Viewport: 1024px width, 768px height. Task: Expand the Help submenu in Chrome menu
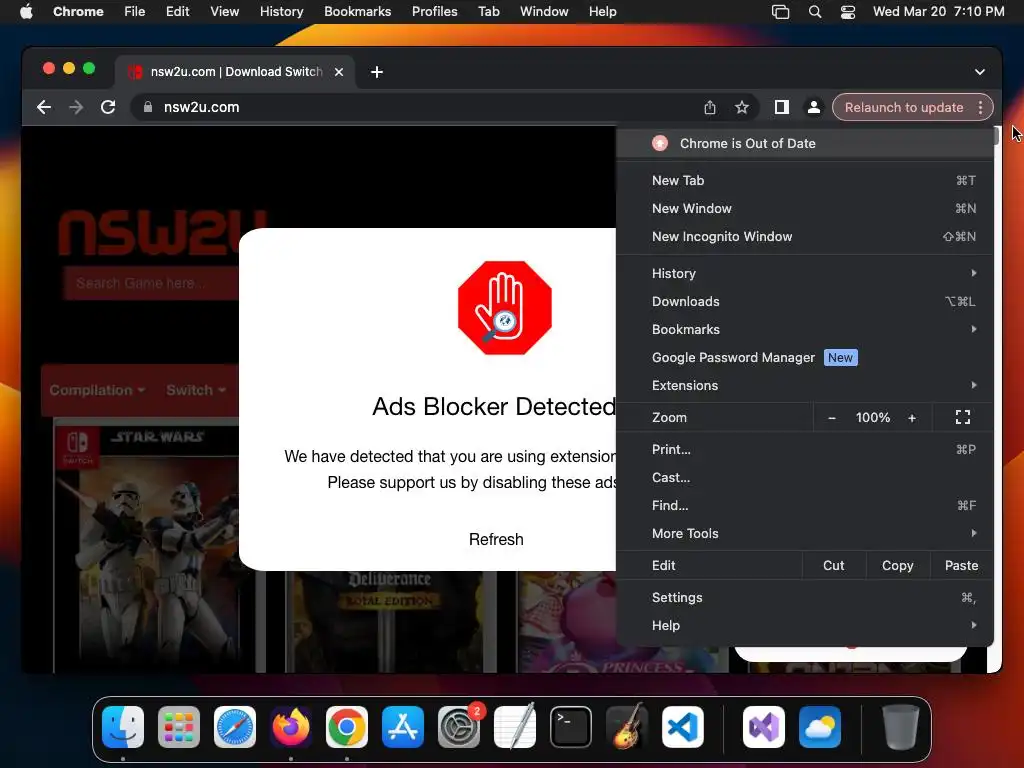pyautogui.click(x=805, y=626)
